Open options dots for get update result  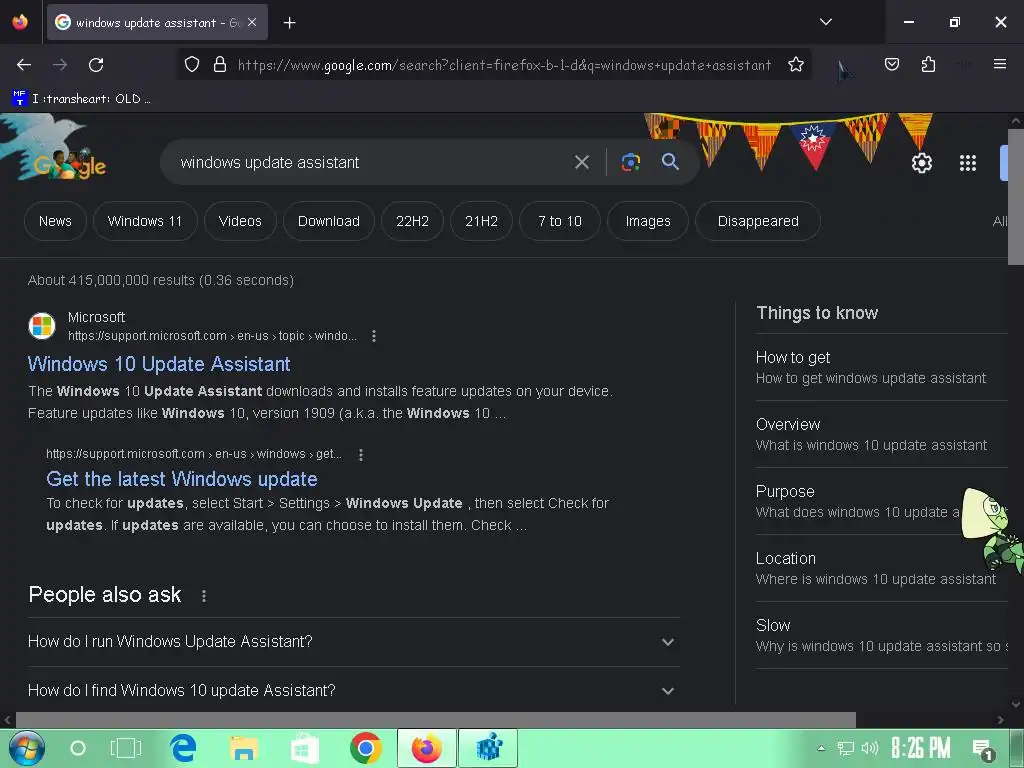360,455
